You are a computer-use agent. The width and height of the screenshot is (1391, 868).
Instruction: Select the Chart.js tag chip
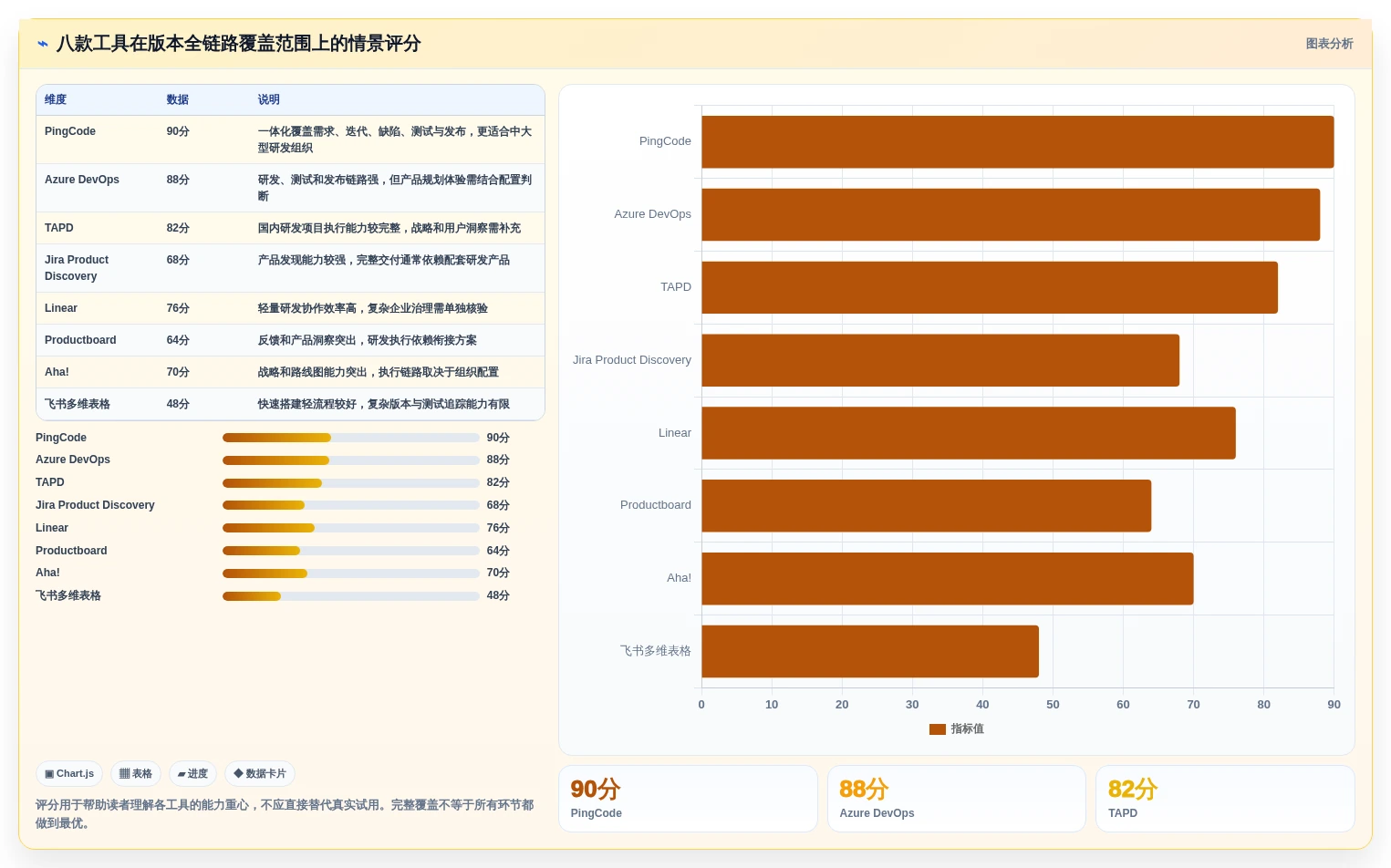(x=69, y=774)
